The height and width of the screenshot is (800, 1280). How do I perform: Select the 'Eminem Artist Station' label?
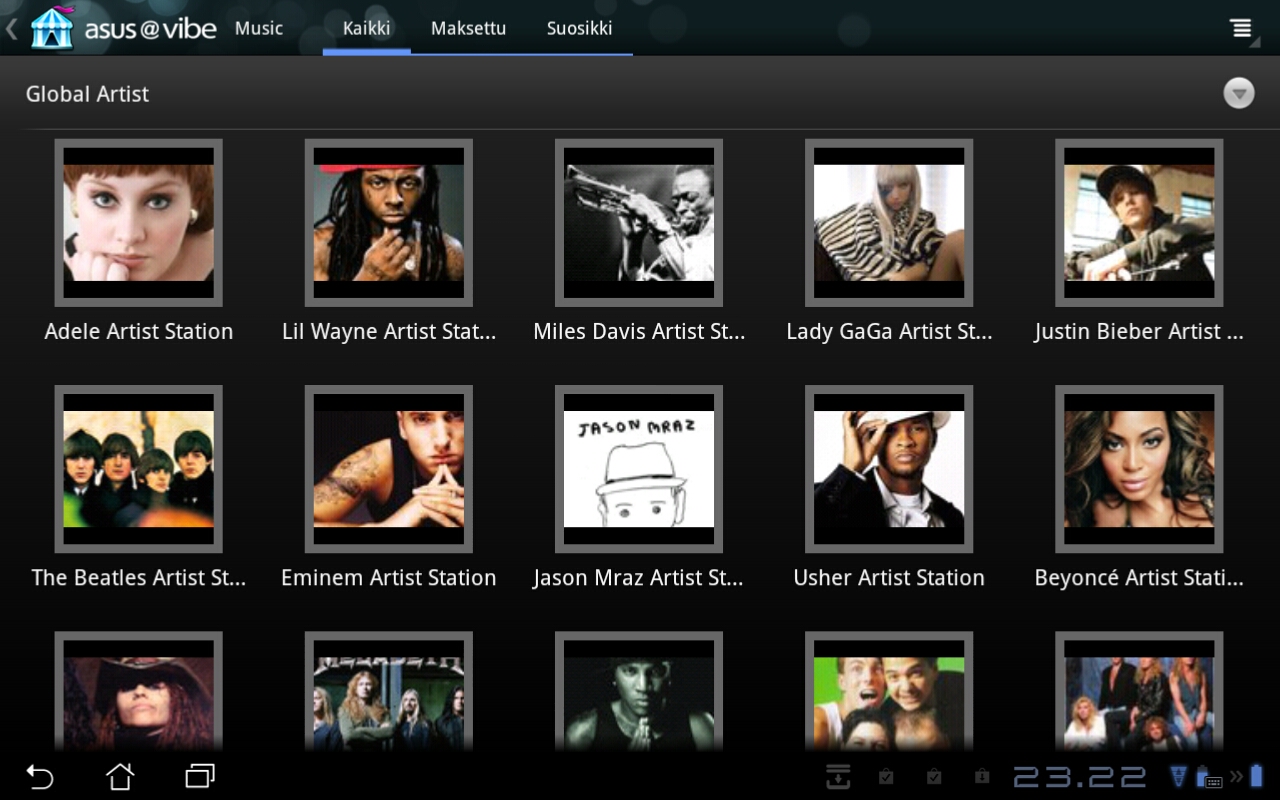pyautogui.click(x=389, y=577)
